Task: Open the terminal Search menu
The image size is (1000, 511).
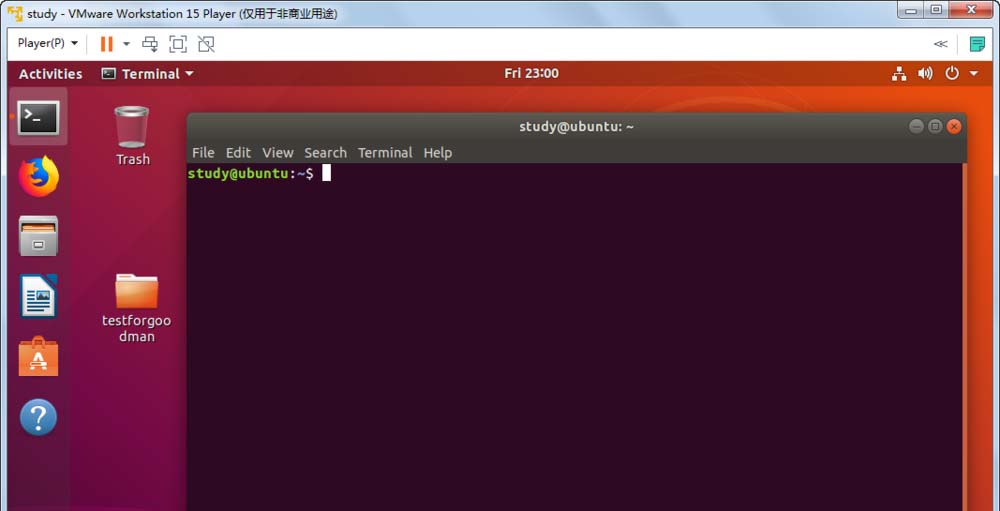Action: pyautogui.click(x=325, y=152)
